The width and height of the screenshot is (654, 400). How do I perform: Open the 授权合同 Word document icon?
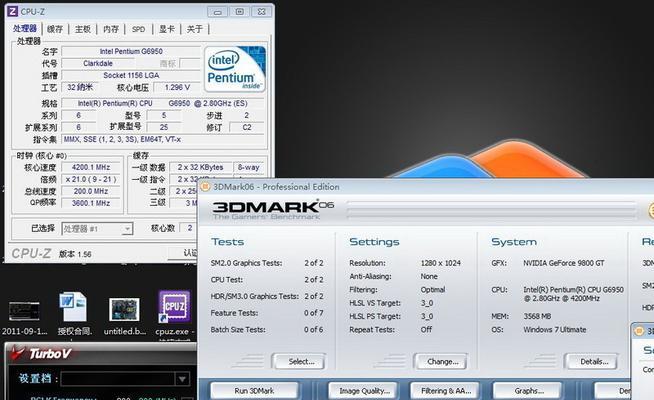click(74, 314)
